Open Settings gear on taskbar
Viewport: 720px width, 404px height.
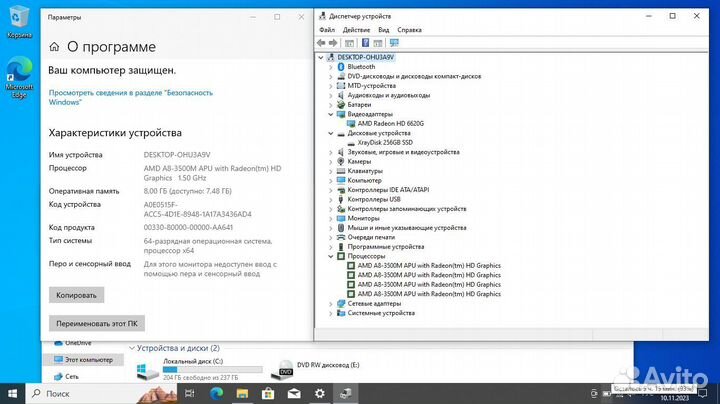pyautogui.click(x=320, y=393)
